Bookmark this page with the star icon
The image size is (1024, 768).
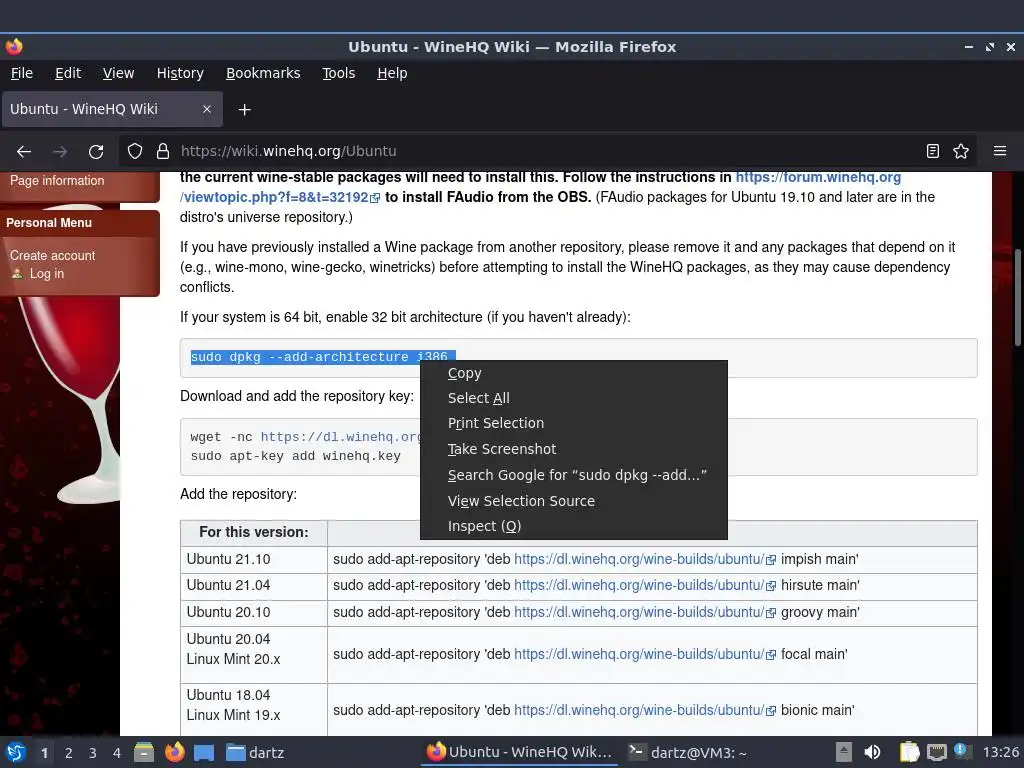click(x=961, y=152)
